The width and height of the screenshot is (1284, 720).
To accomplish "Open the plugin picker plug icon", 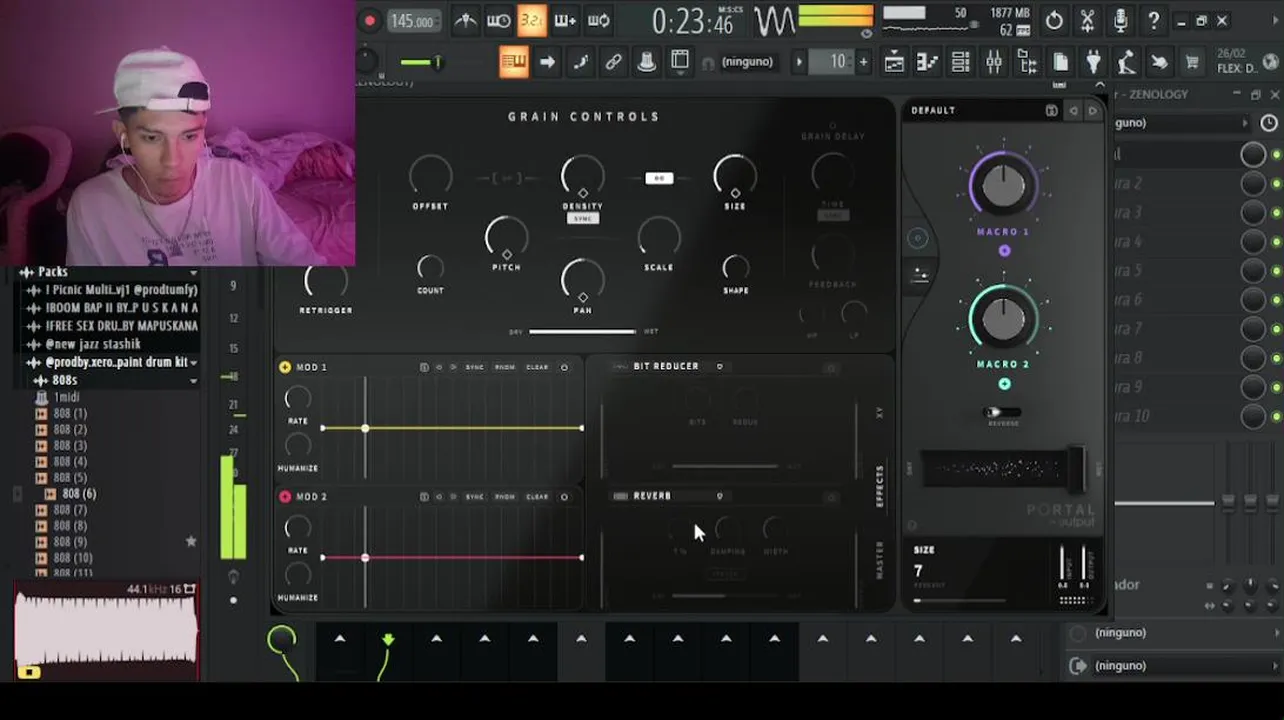I will point(1093,62).
